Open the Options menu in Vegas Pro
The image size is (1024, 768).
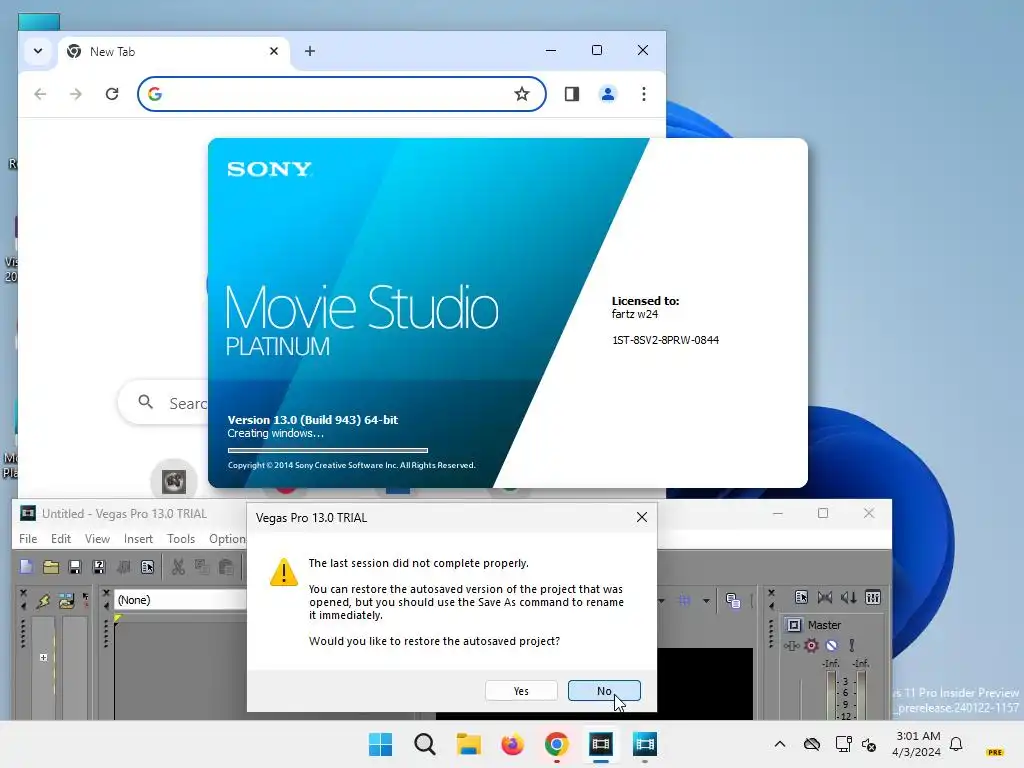(x=227, y=539)
